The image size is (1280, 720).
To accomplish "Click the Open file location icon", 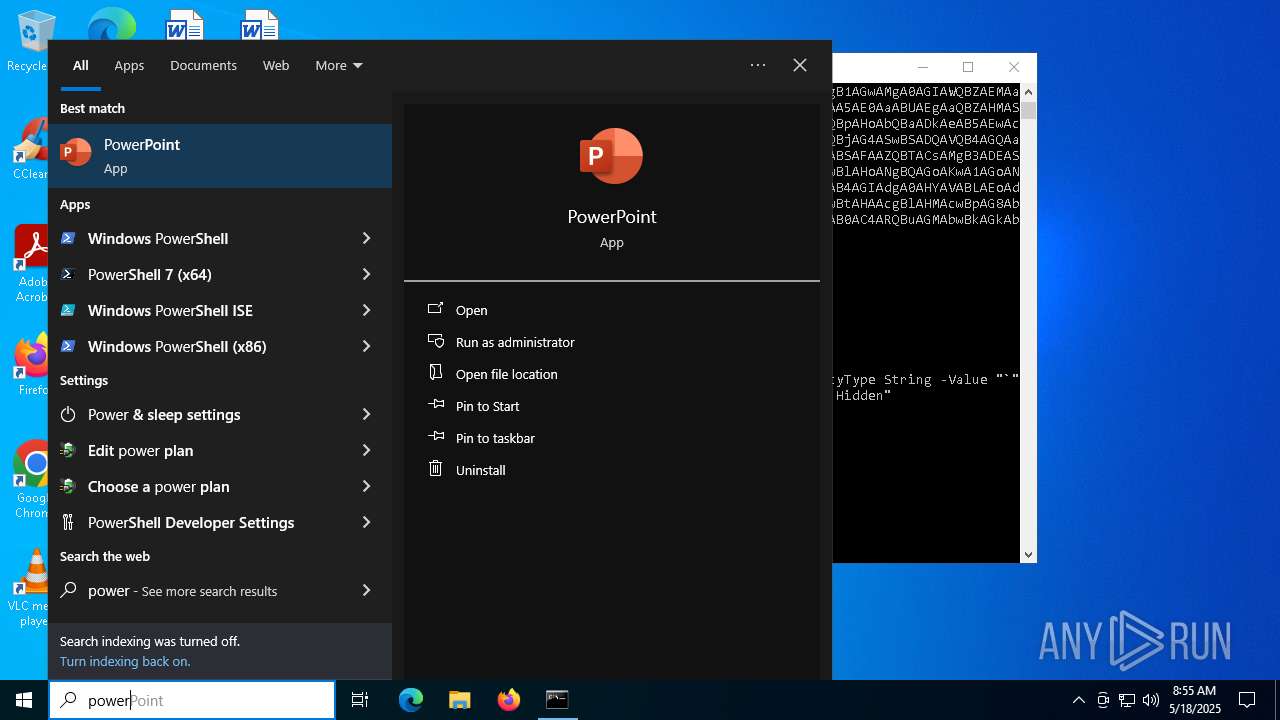I will pyautogui.click(x=435, y=373).
